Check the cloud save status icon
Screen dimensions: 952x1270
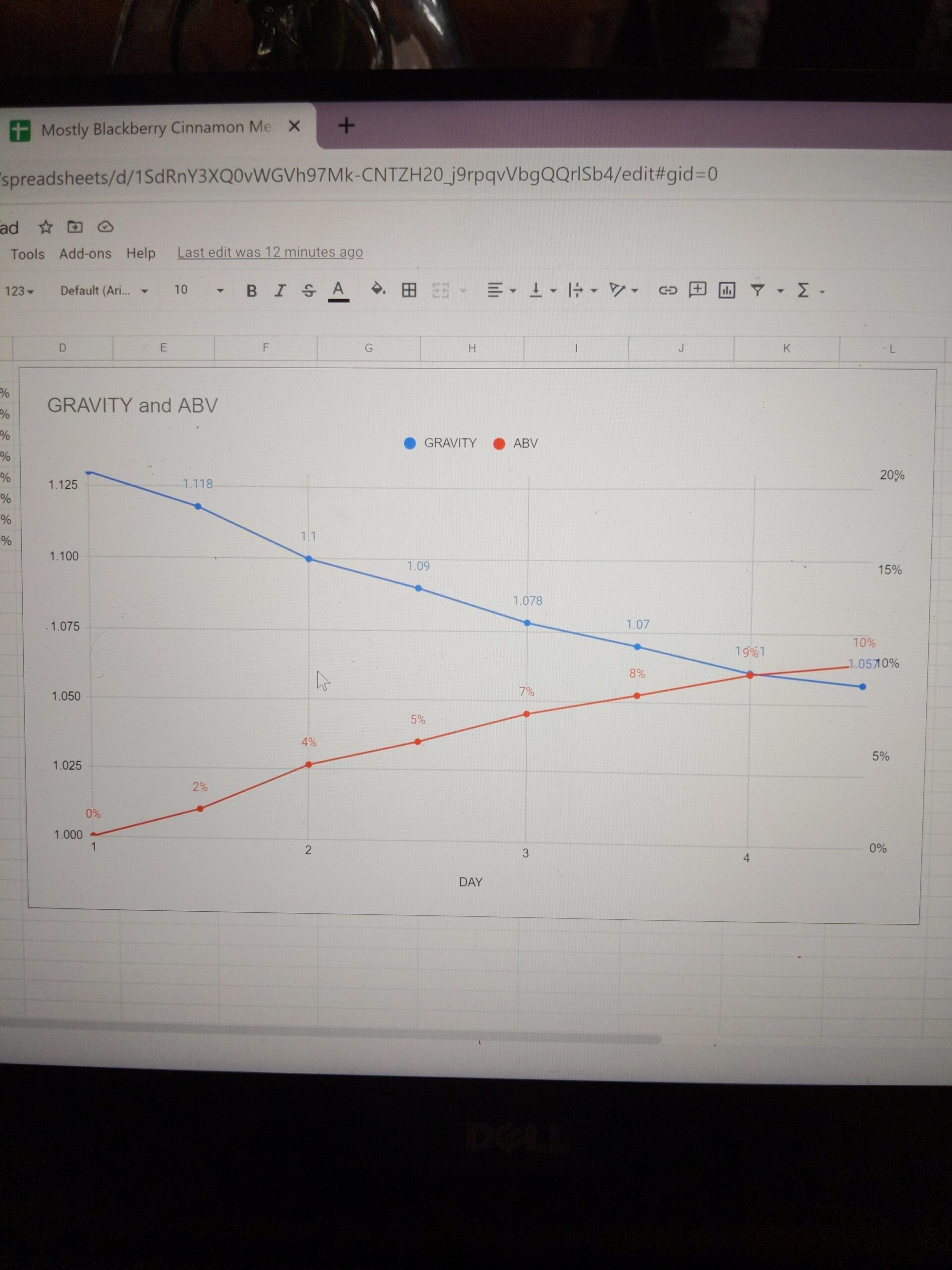click(106, 227)
